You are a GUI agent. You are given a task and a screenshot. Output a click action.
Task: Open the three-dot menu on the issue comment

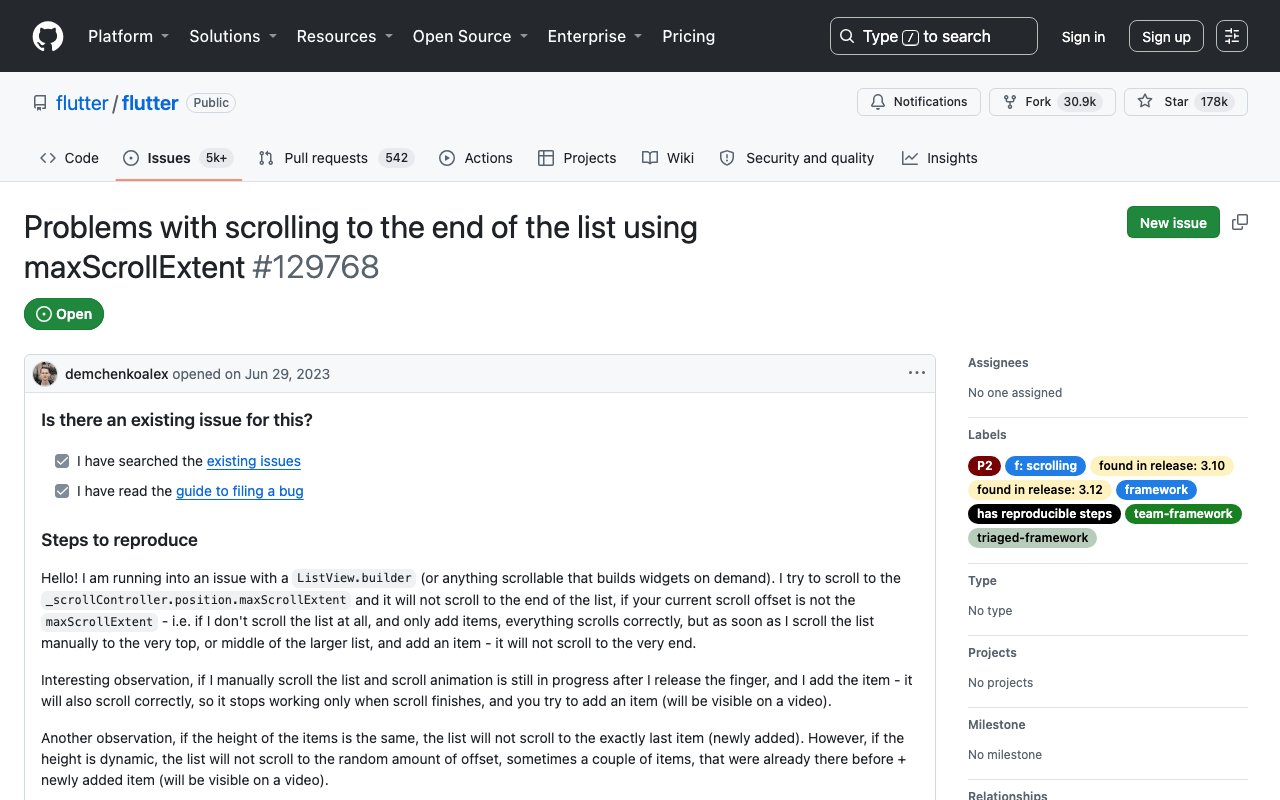917,373
